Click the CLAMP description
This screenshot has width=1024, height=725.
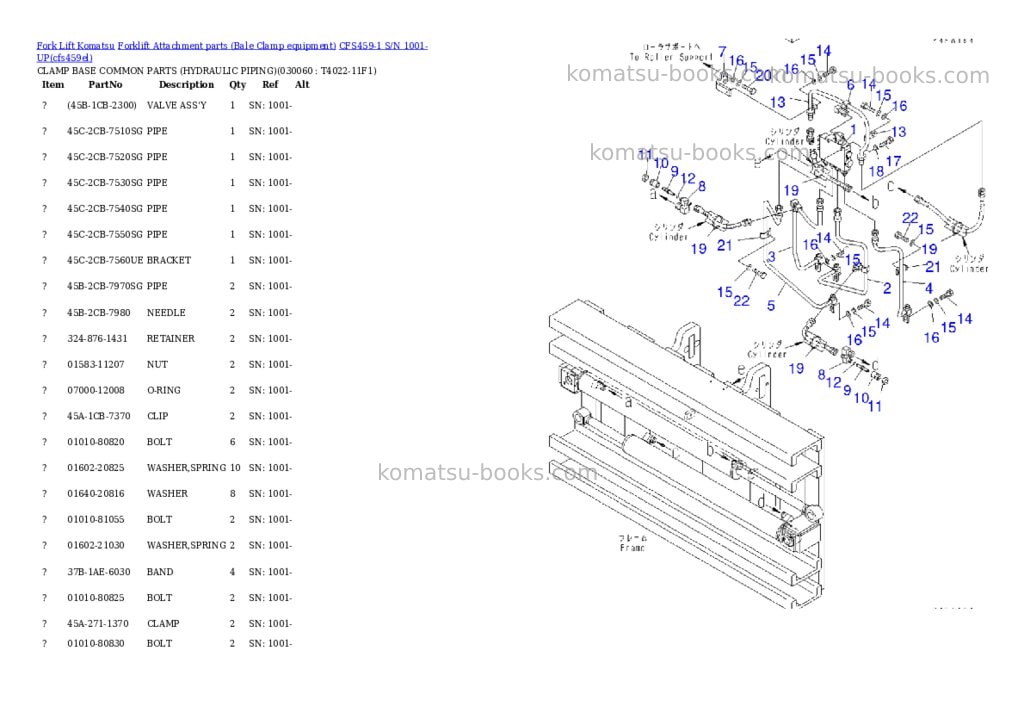pos(163,624)
